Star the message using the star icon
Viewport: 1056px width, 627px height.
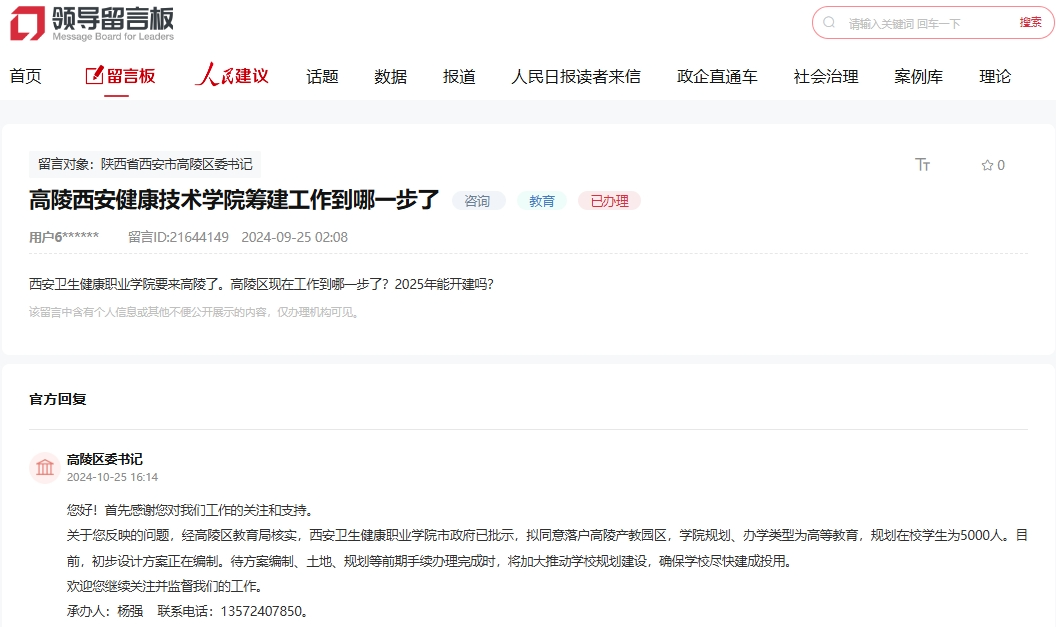pyautogui.click(x=985, y=165)
